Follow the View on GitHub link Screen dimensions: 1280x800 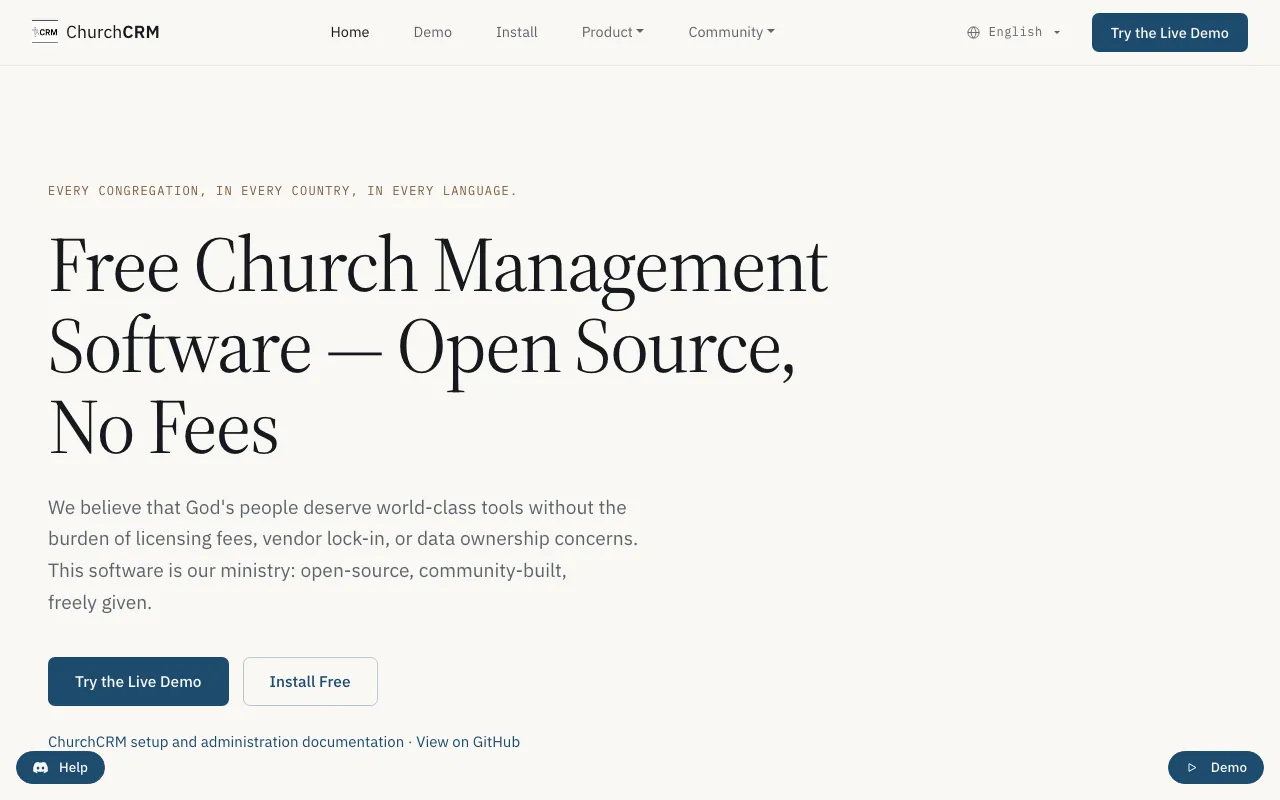point(468,742)
